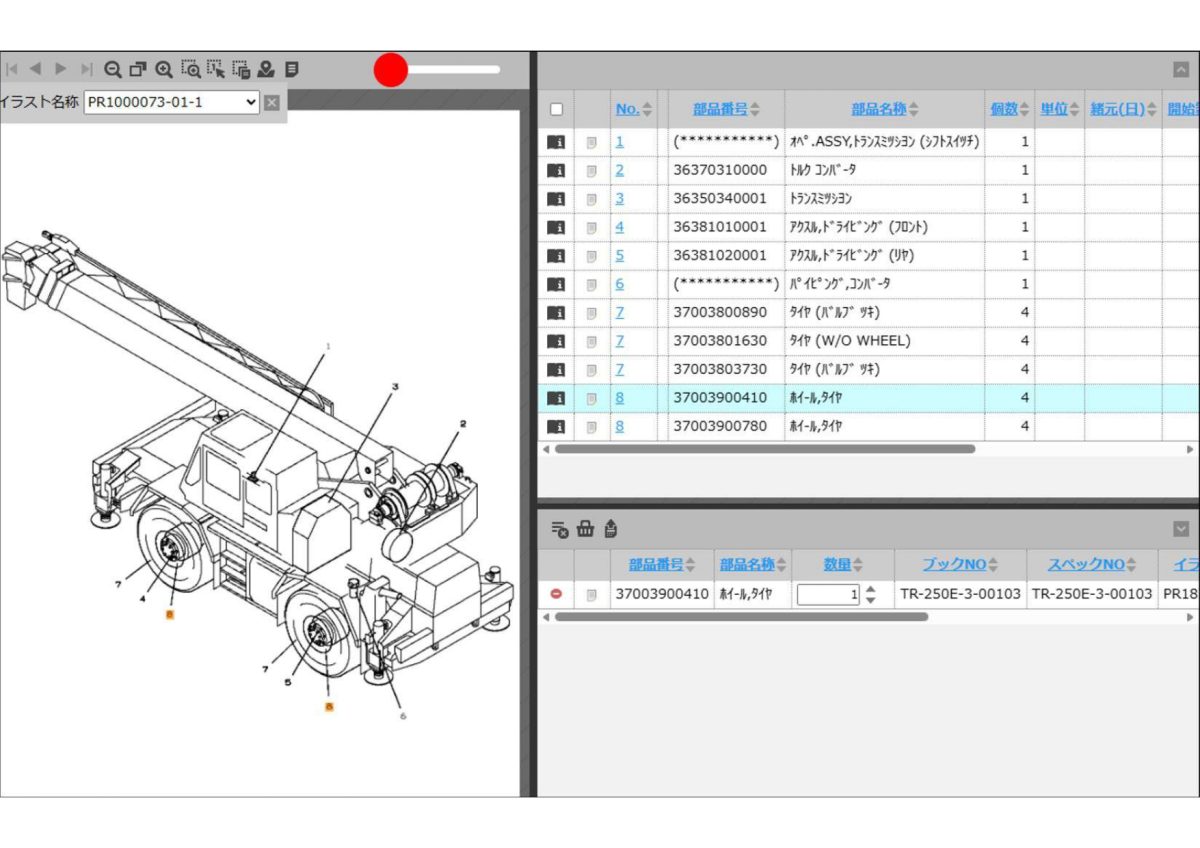Click the parts table horizontal scrollbar
Viewport: 1200px width, 848px height.
(x=765, y=450)
